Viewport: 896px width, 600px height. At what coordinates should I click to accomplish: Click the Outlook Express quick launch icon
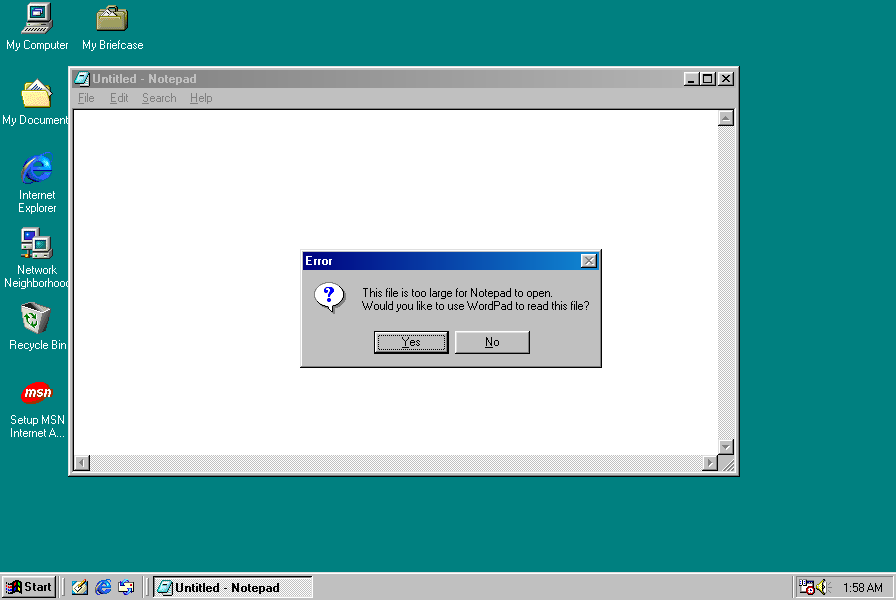click(x=126, y=587)
